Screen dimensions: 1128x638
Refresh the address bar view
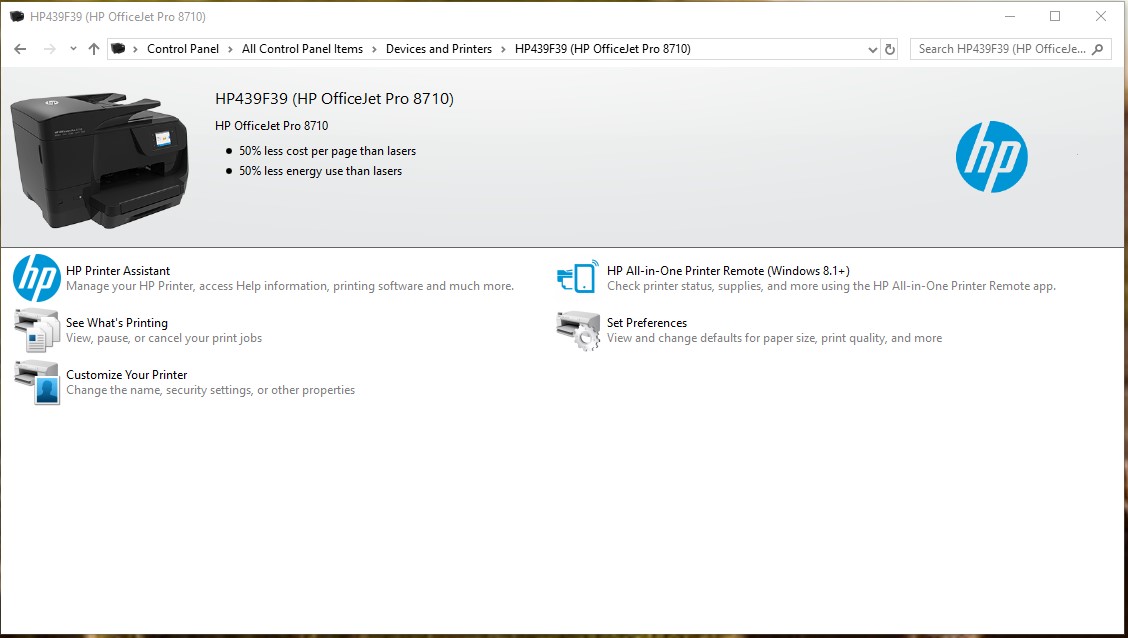(x=890, y=49)
